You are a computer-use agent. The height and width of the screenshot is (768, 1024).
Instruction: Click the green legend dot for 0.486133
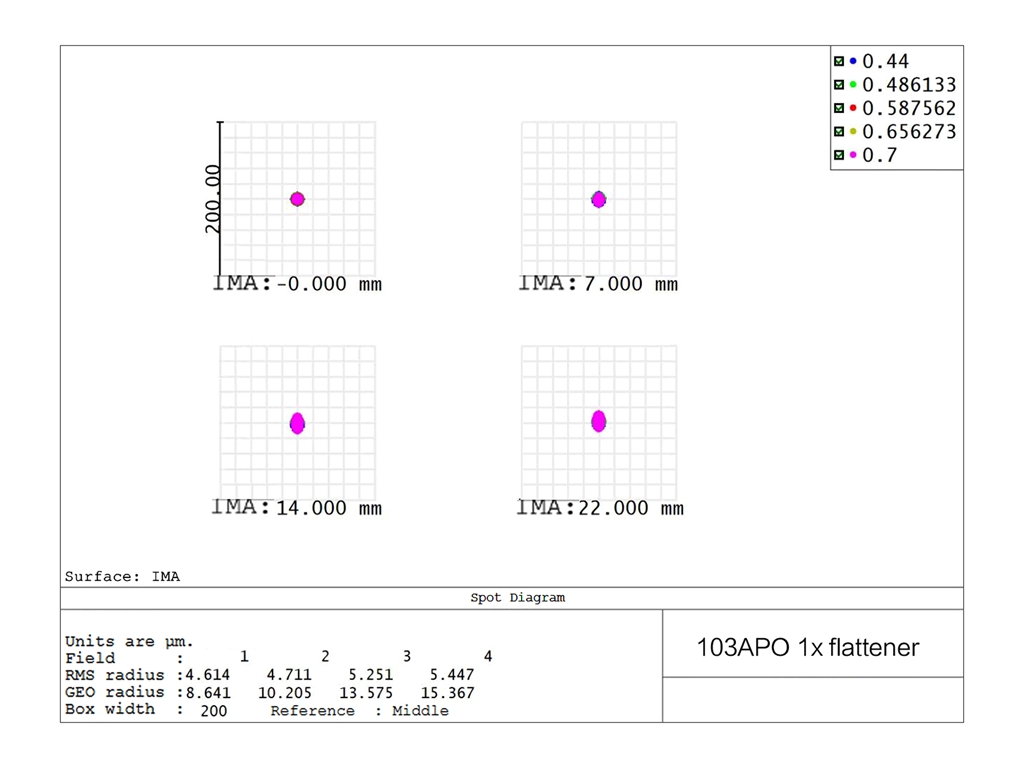point(853,85)
